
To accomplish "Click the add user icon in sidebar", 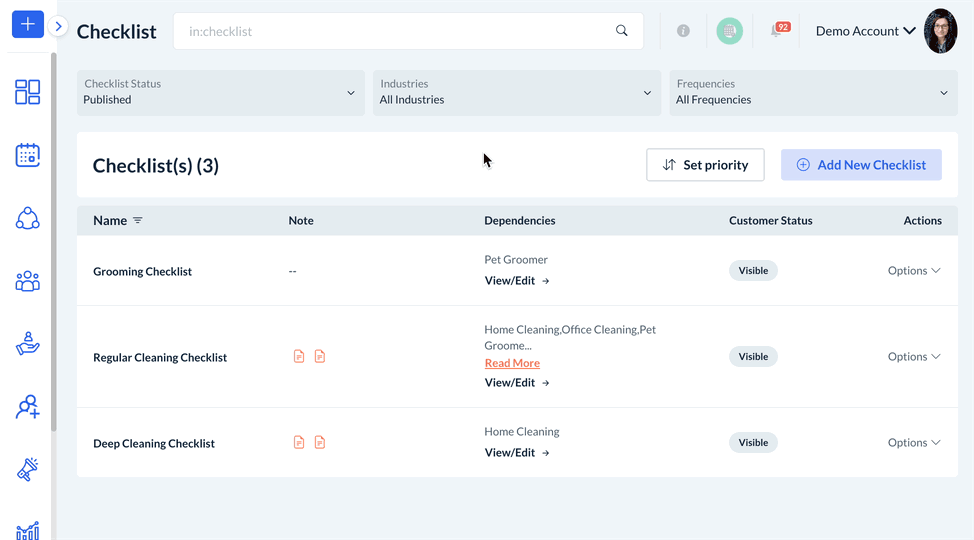I will (28, 407).
